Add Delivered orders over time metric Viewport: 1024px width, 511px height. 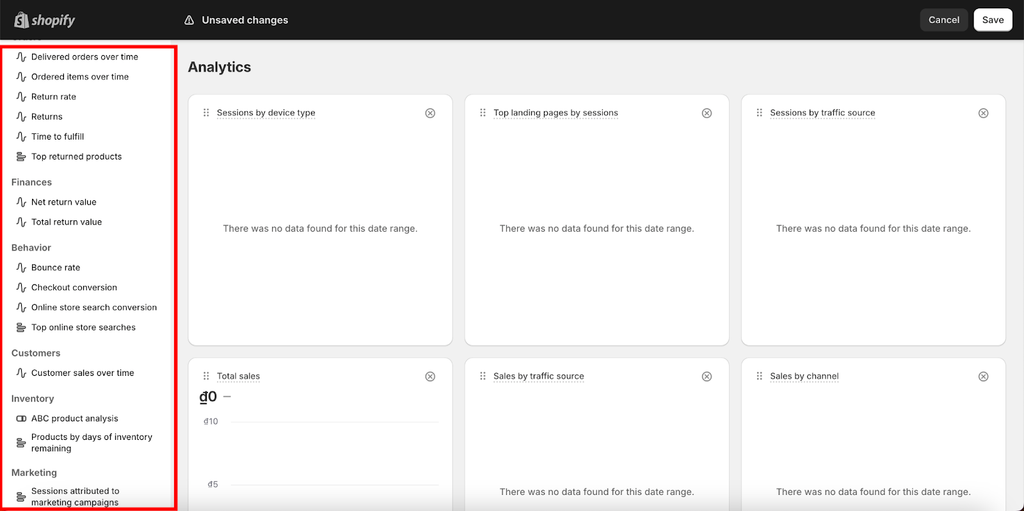point(85,57)
